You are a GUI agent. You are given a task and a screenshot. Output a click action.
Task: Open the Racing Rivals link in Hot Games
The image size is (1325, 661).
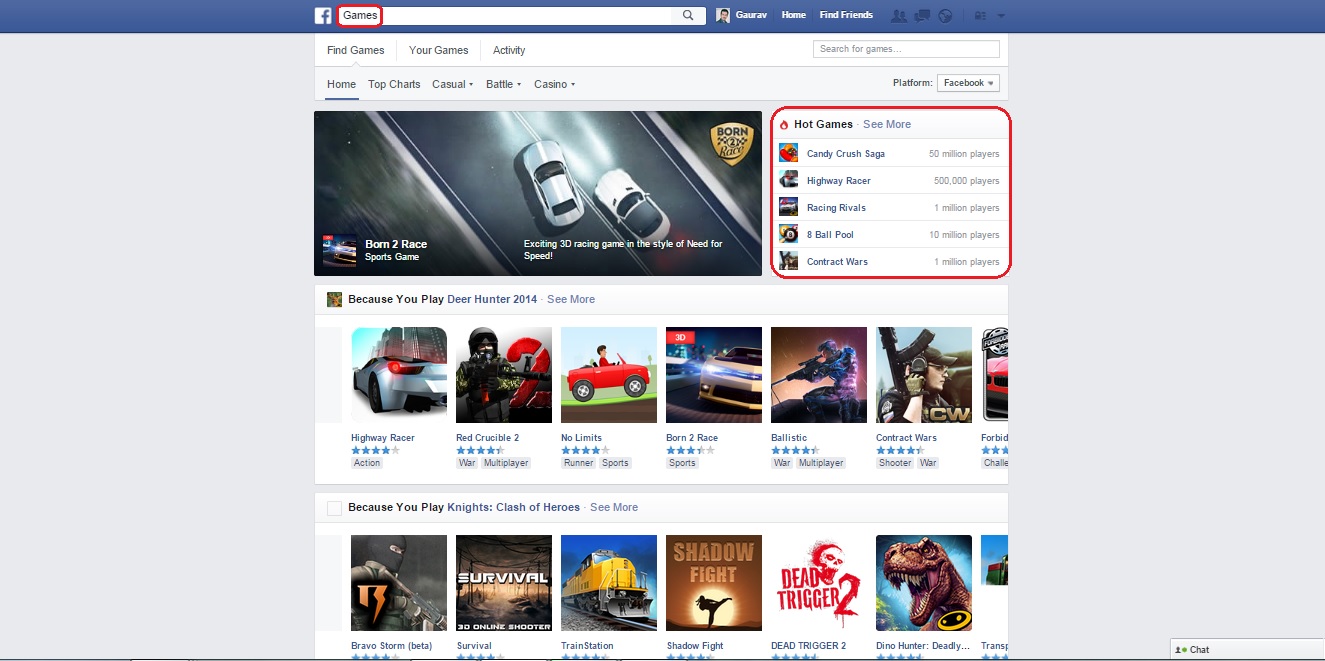coord(836,208)
